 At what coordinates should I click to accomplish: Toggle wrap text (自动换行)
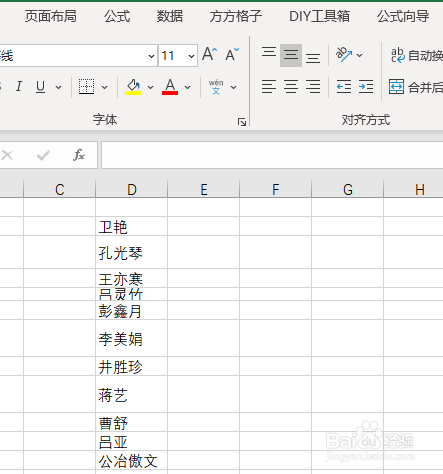click(416, 55)
